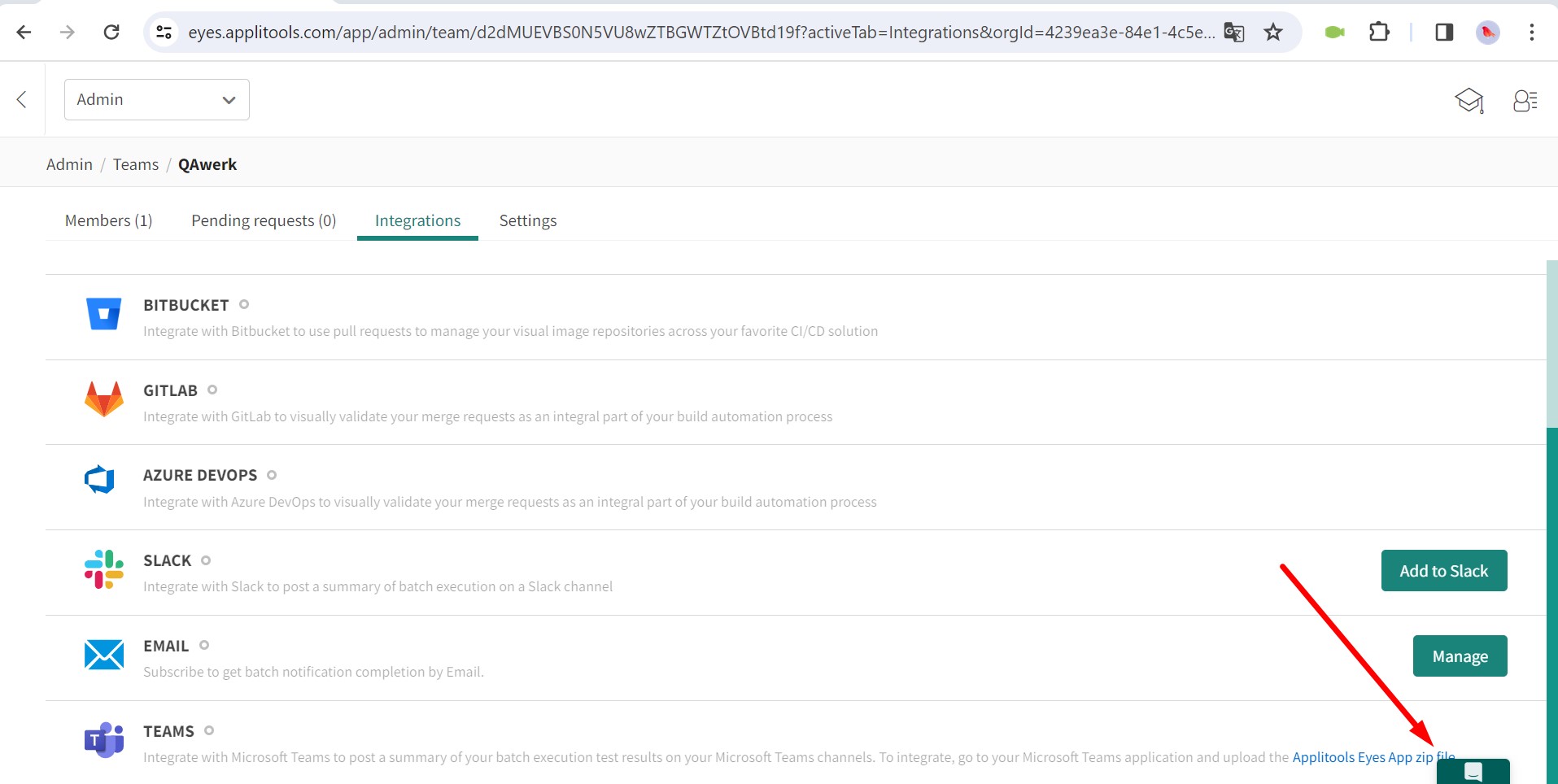1558x784 pixels.
Task: Toggle the browser side panel
Action: (1444, 32)
